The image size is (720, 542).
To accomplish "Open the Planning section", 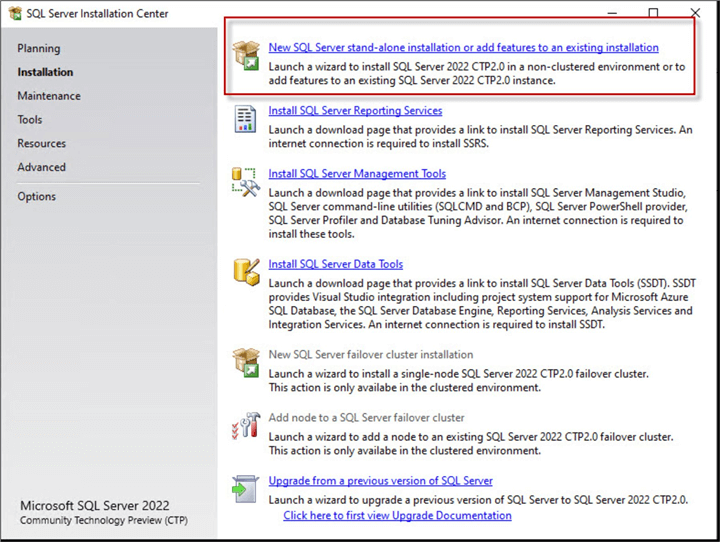I will click(x=39, y=48).
